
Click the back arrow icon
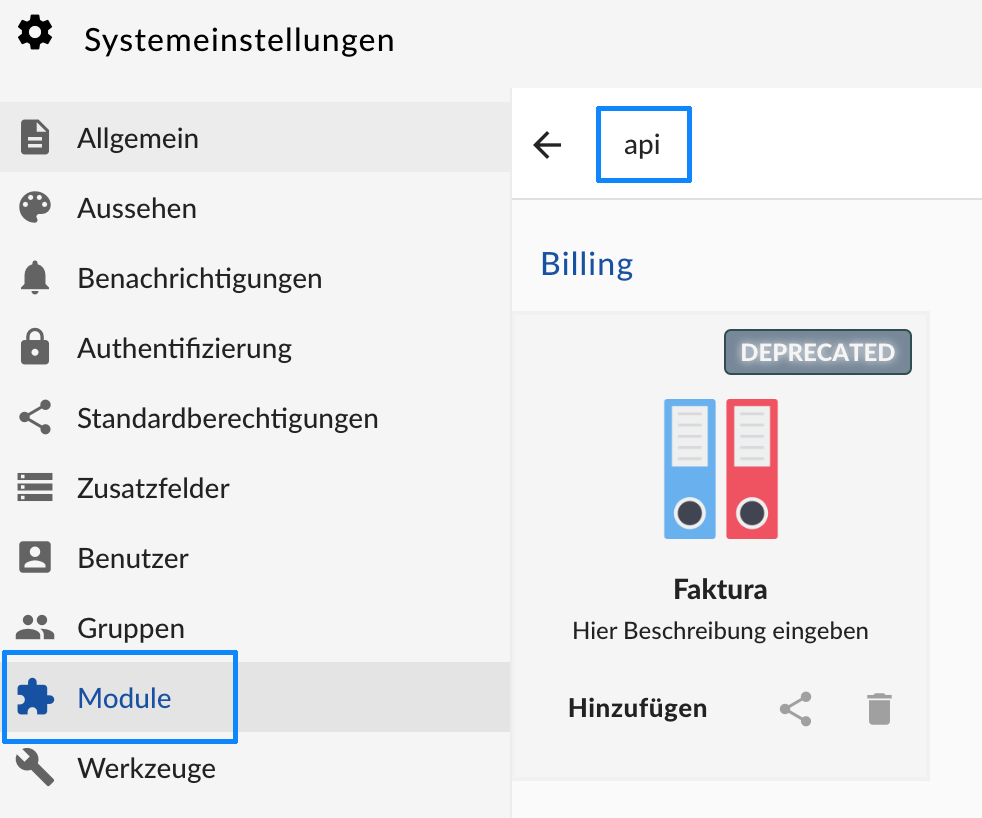tap(547, 145)
